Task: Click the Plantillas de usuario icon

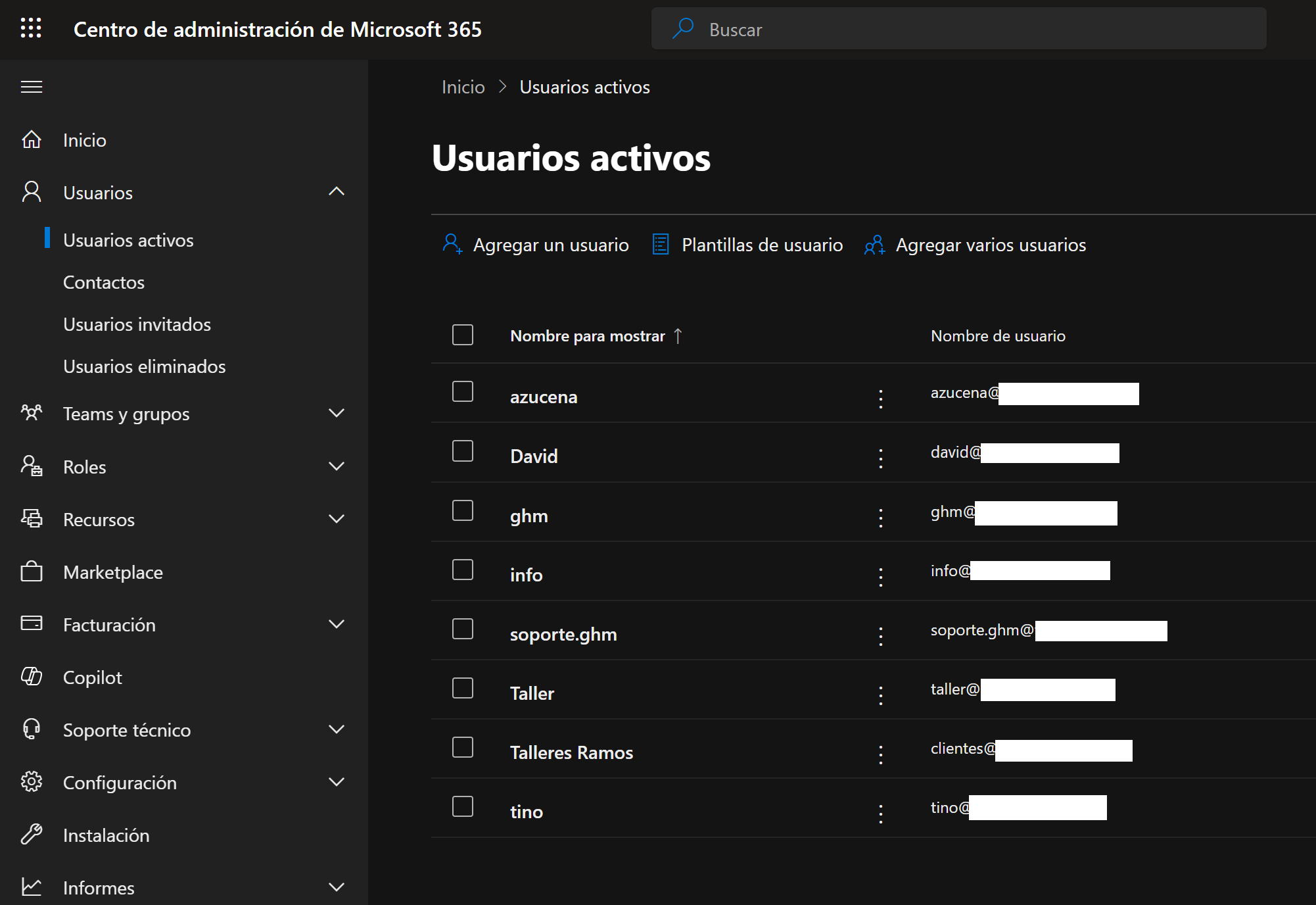Action: [660, 245]
